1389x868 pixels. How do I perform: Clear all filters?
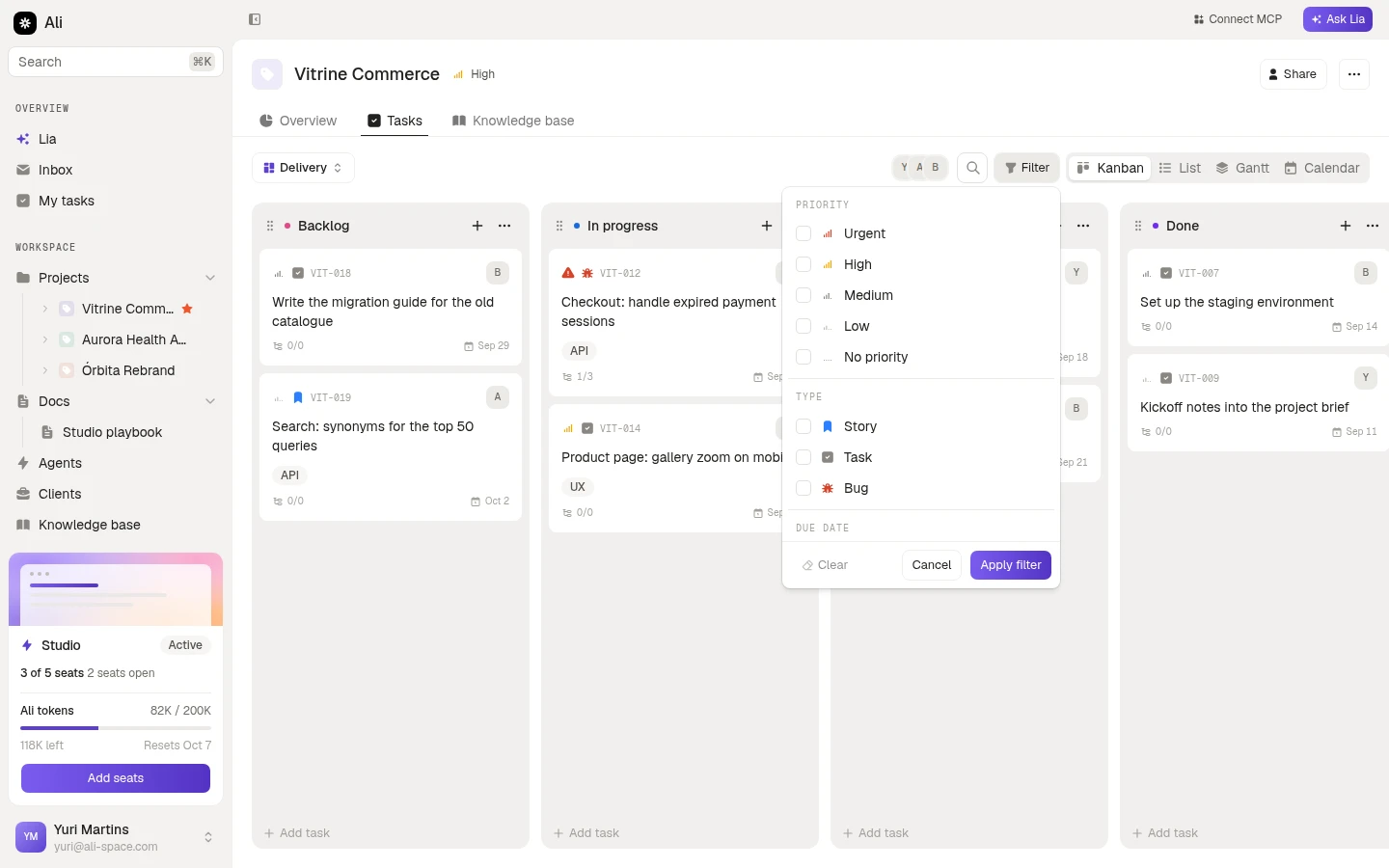825,565
